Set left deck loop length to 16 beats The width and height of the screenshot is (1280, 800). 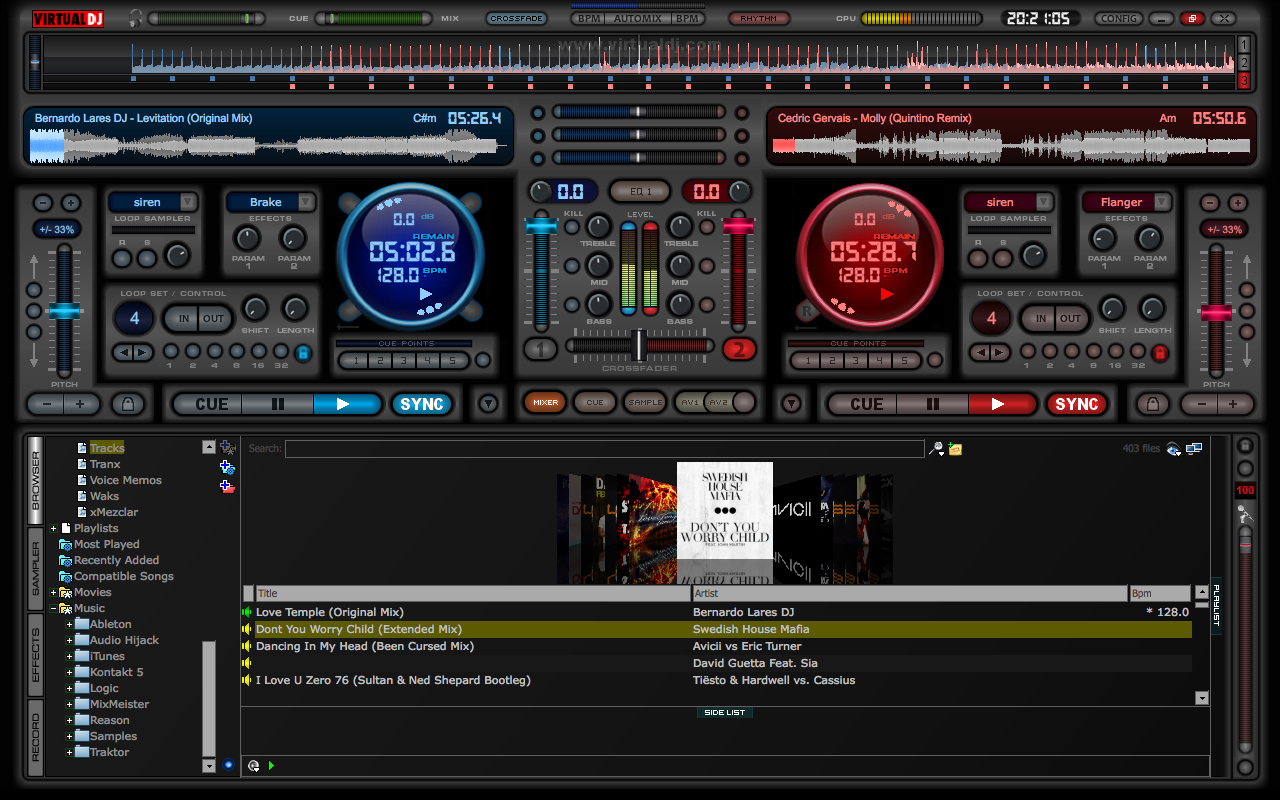click(x=258, y=351)
